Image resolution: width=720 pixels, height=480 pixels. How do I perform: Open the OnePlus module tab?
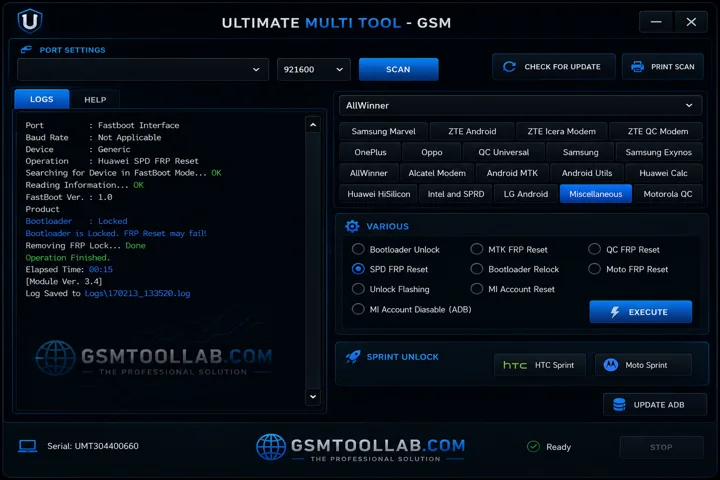370,152
